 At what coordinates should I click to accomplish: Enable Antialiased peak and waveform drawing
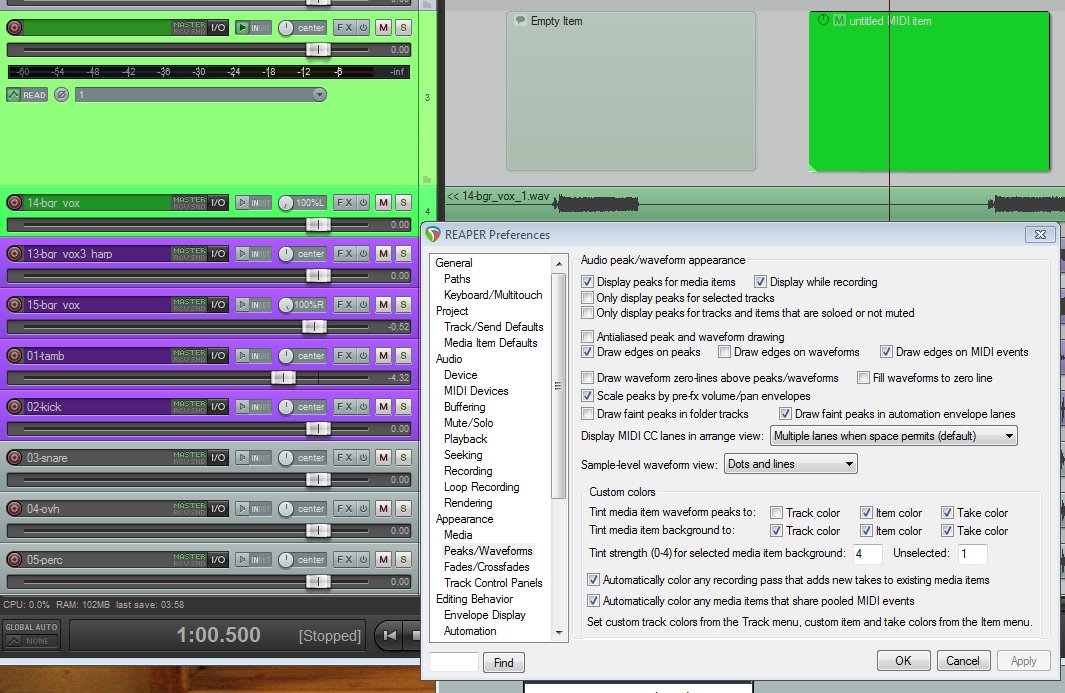[x=588, y=336]
